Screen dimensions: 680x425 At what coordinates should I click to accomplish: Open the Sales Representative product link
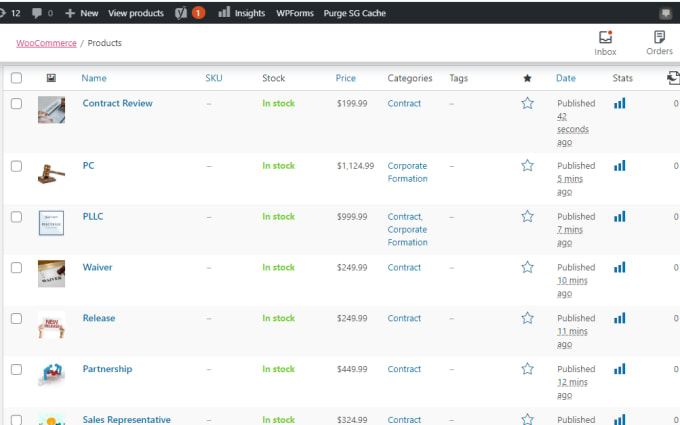(x=127, y=419)
